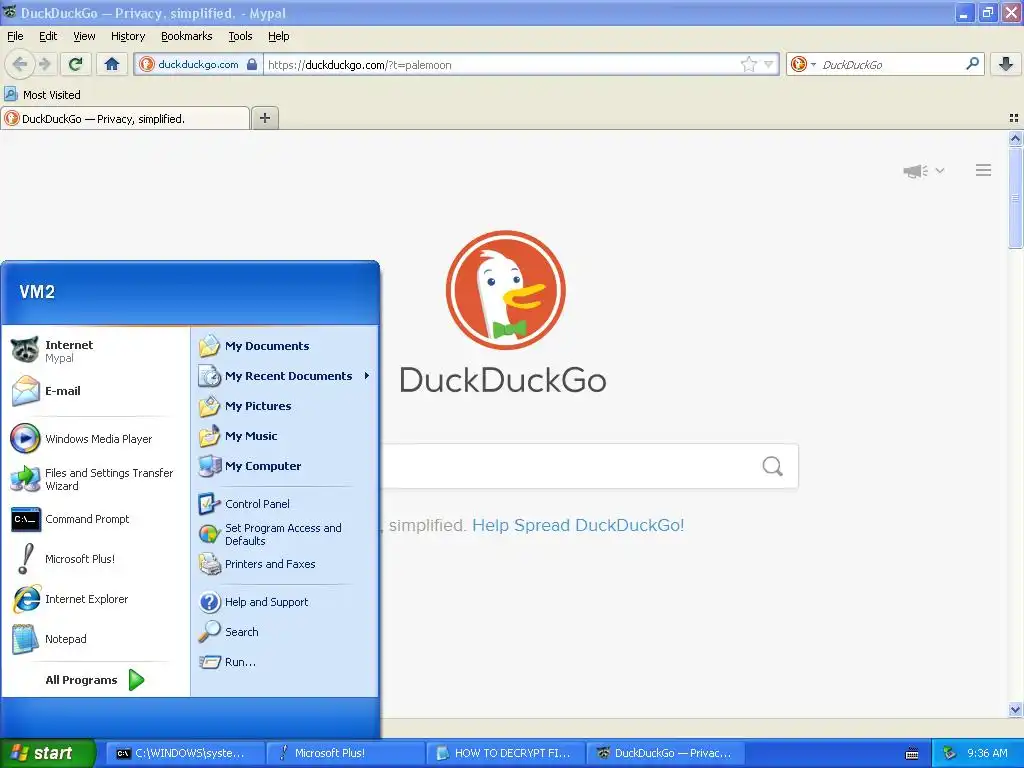
Task: Click the network tray icon by the clock
Action: [950, 753]
